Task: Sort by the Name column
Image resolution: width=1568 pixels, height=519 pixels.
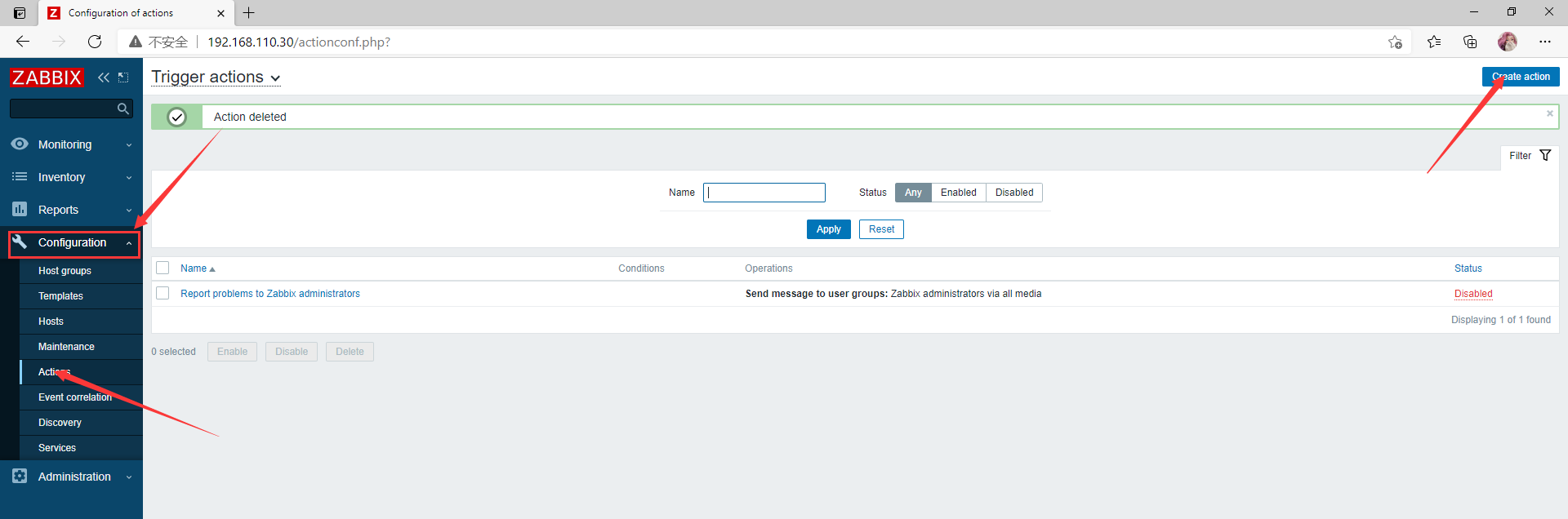Action: 198,268
